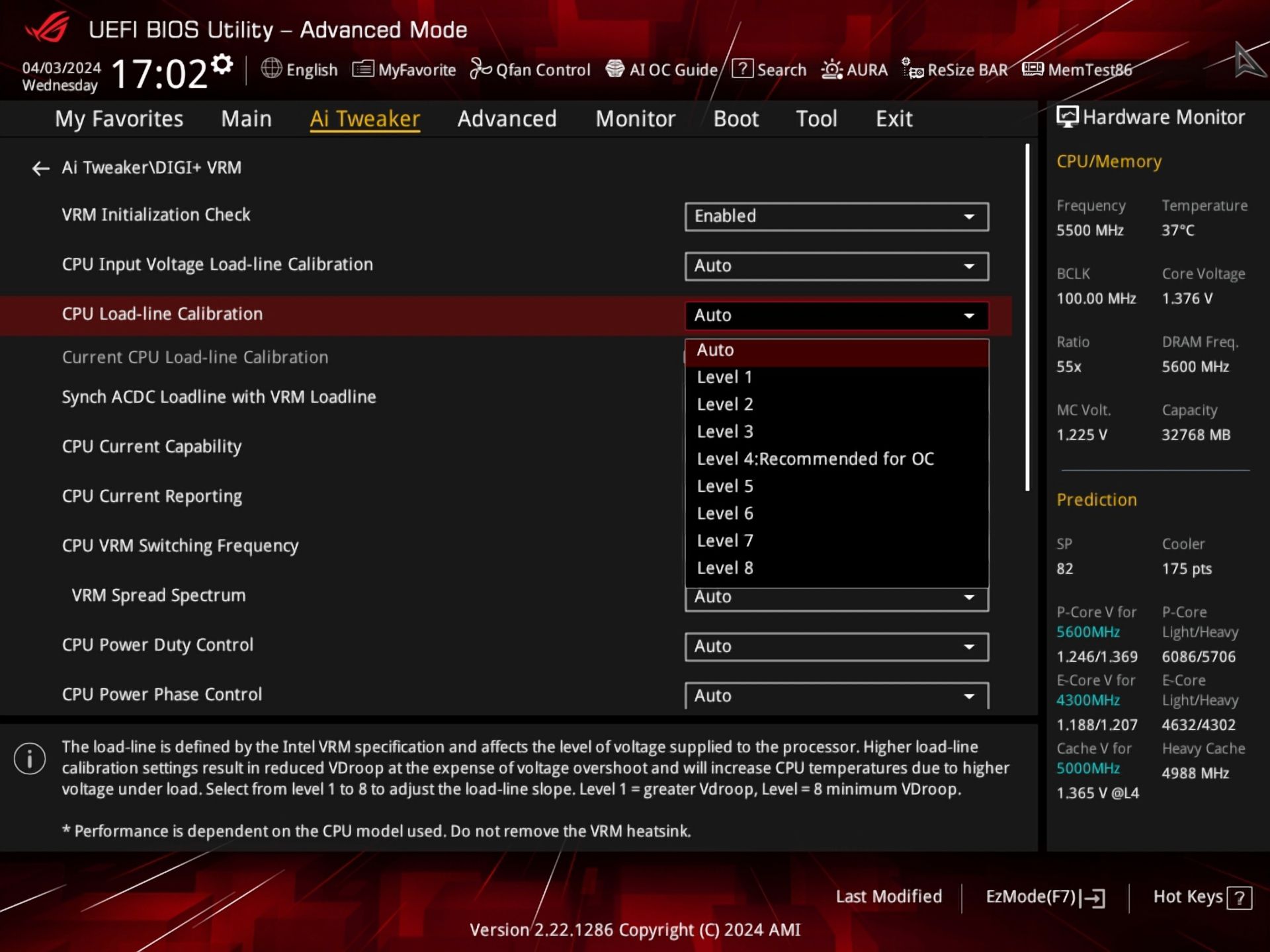Select Synch ACDC Loadline with VRM Loadline row
This screenshot has width=1270, height=952.
coord(219,397)
